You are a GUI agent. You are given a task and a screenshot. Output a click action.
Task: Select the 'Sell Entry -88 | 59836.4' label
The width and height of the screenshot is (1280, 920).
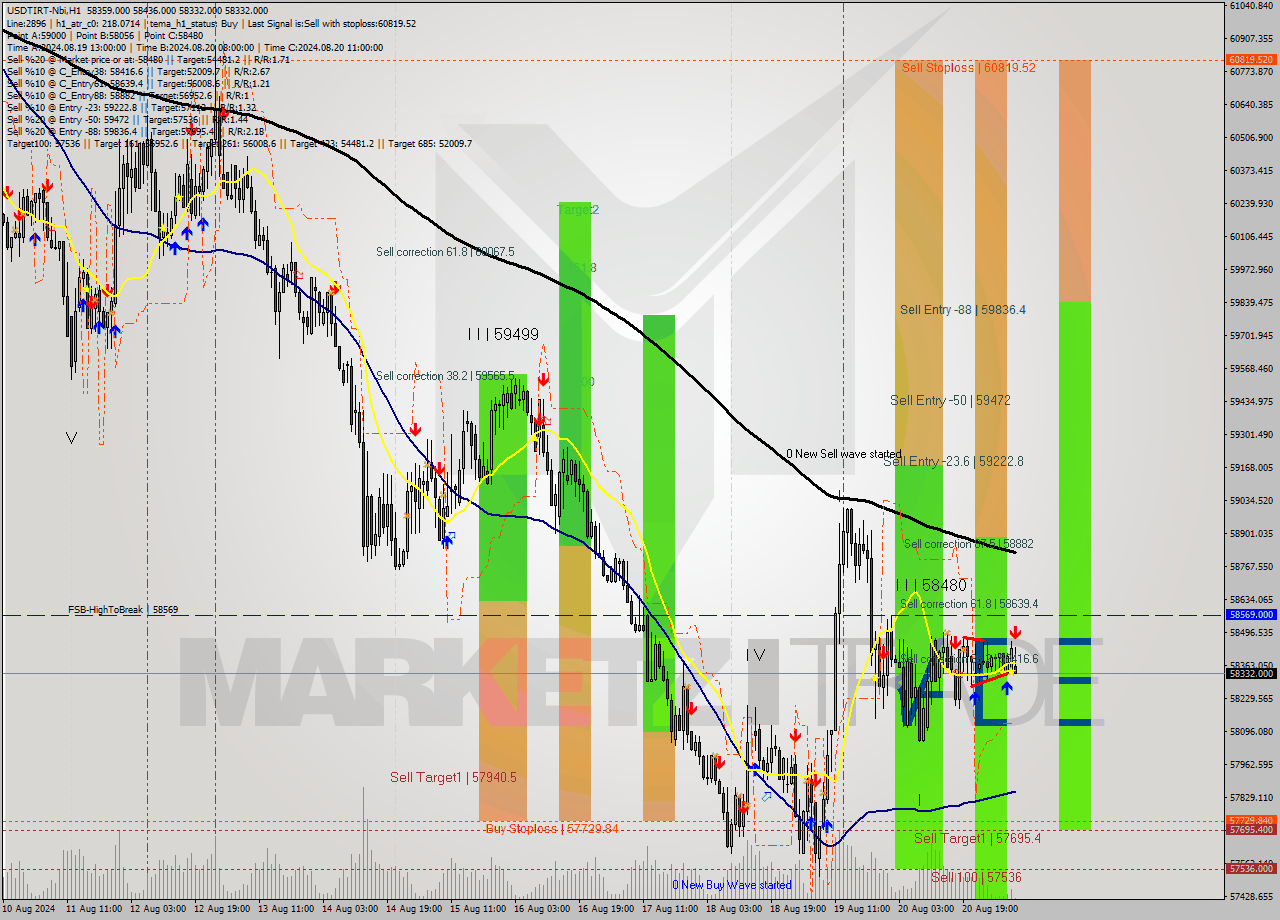[962, 310]
